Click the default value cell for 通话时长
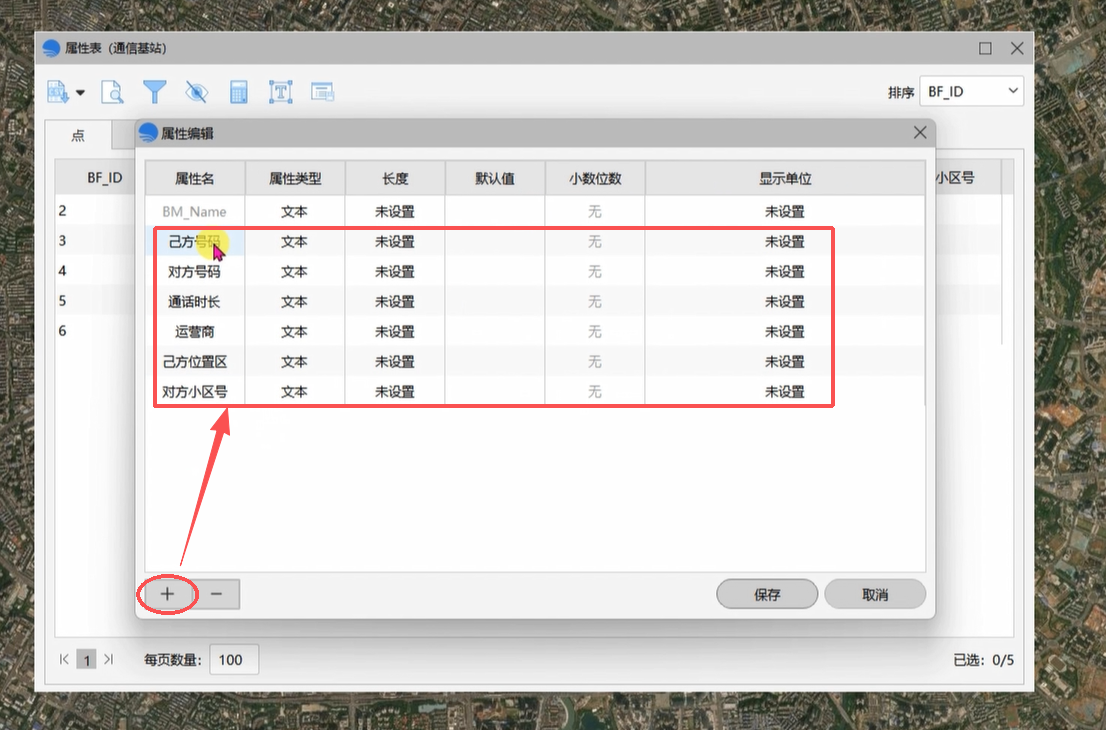This screenshot has width=1106, height=730. (495, 302)
